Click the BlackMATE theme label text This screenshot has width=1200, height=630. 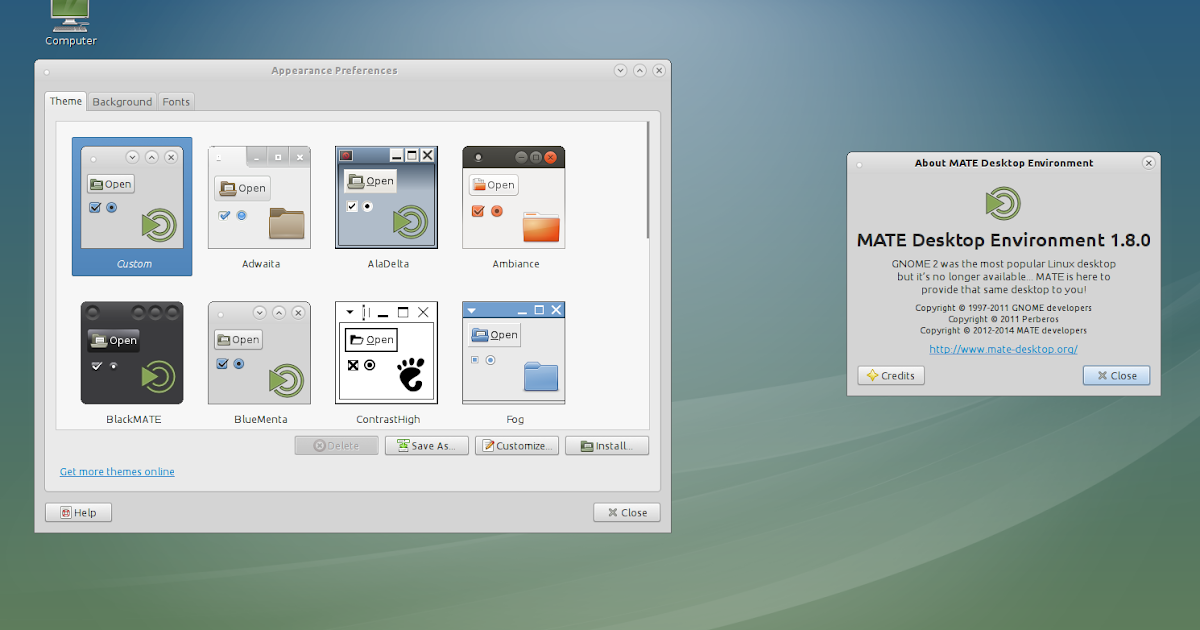click(x=134, y=420)
